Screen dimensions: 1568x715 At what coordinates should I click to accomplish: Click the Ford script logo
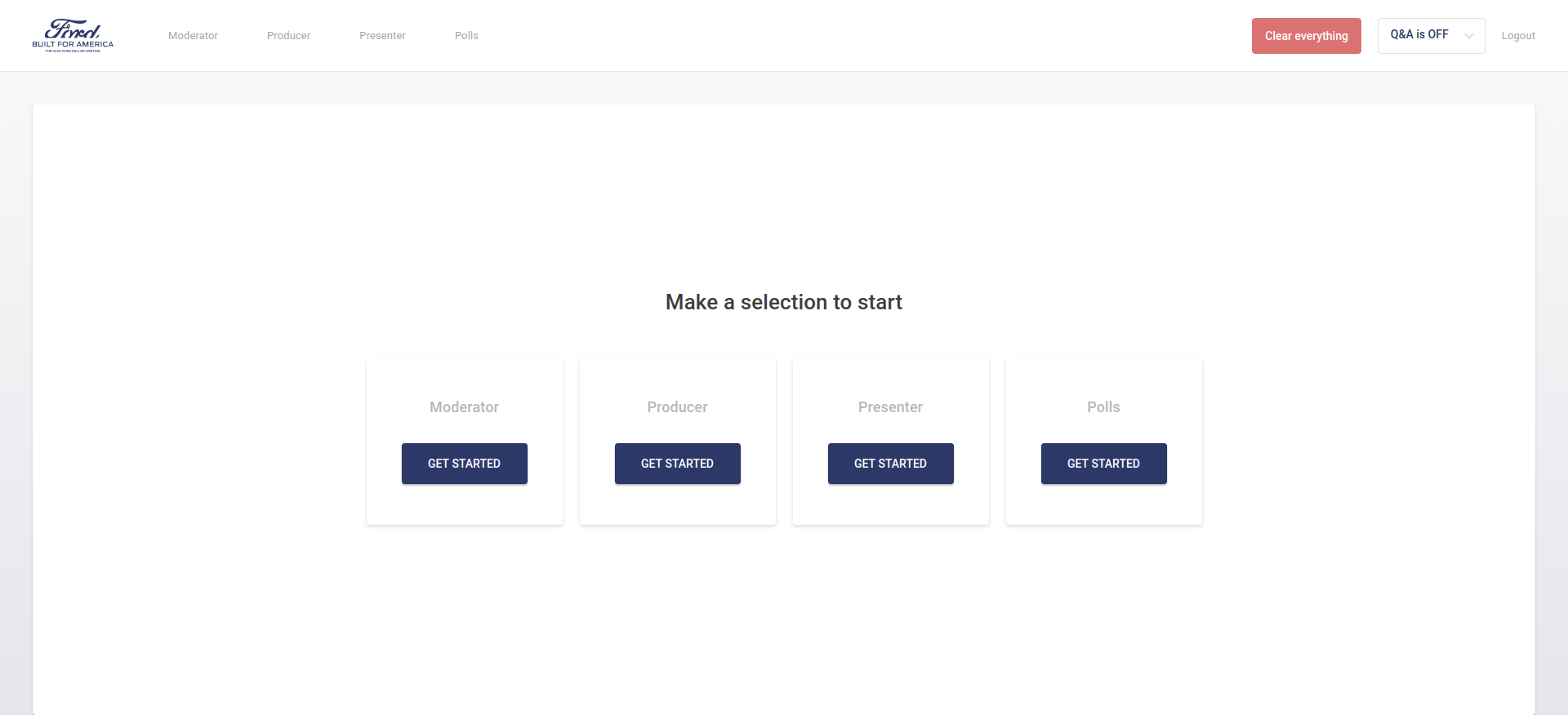coord(73,29)
